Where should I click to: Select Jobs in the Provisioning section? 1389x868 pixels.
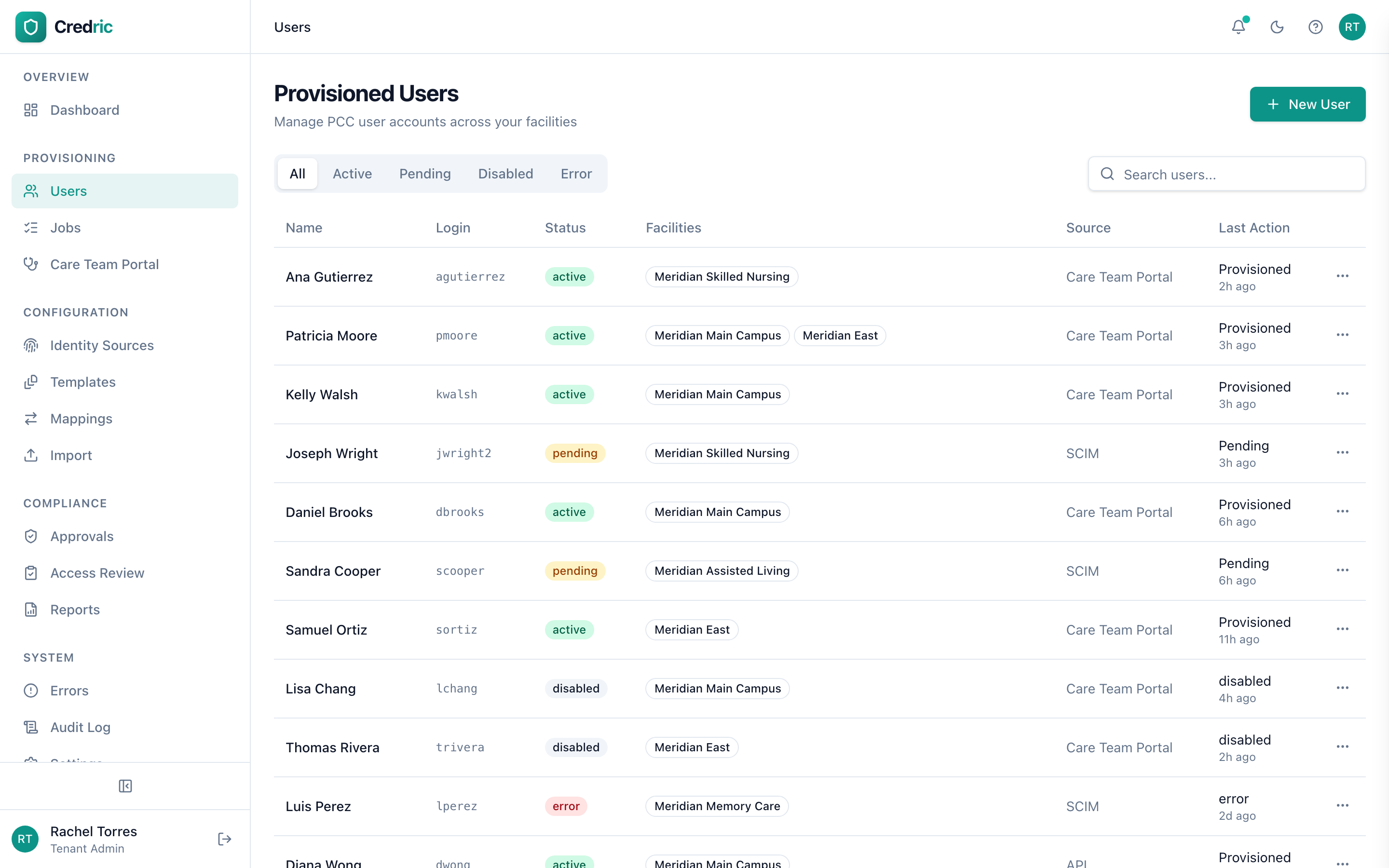66,227
